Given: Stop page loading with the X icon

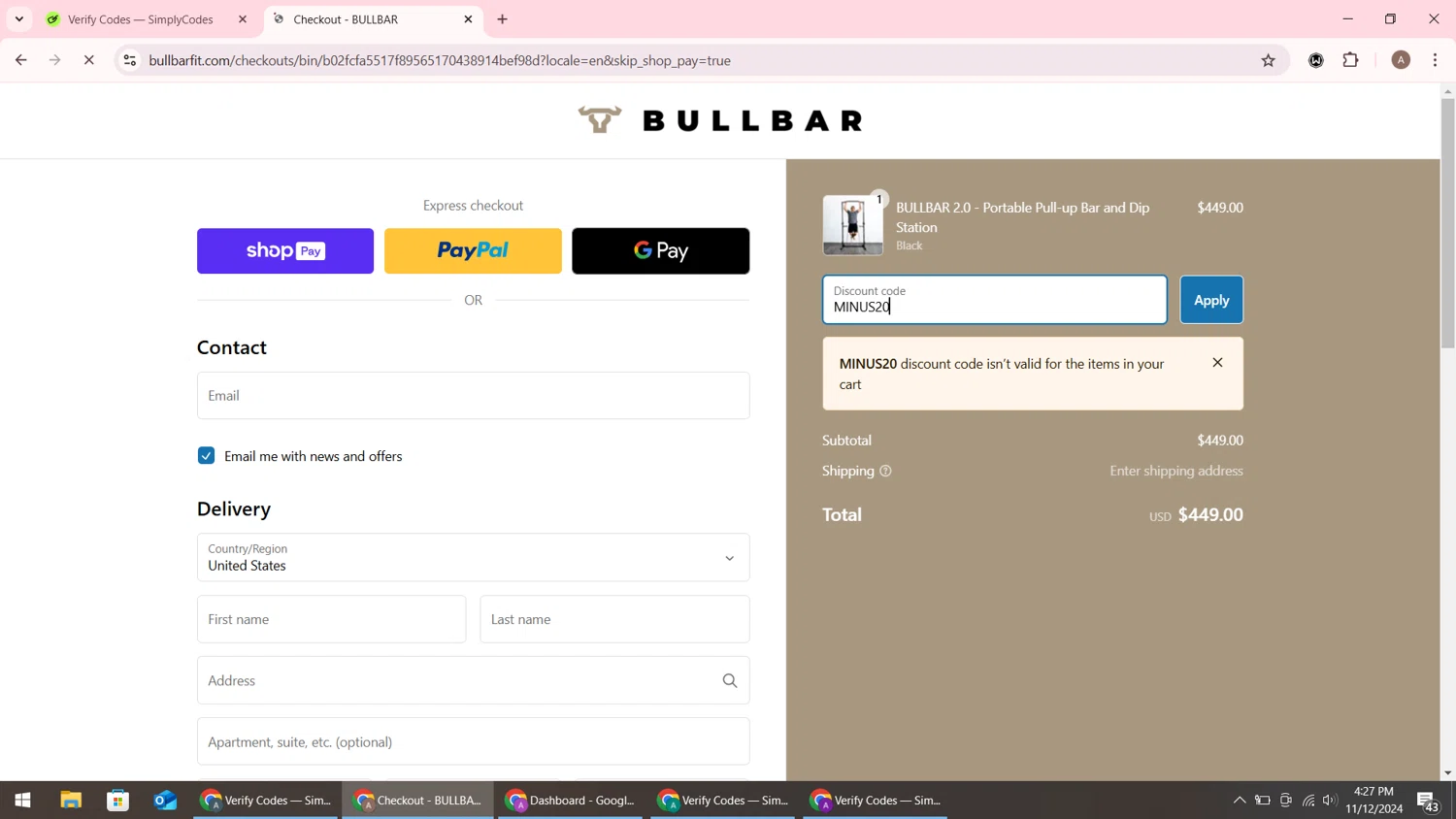Looking at the screenshot, I should [x=88, y=60].
